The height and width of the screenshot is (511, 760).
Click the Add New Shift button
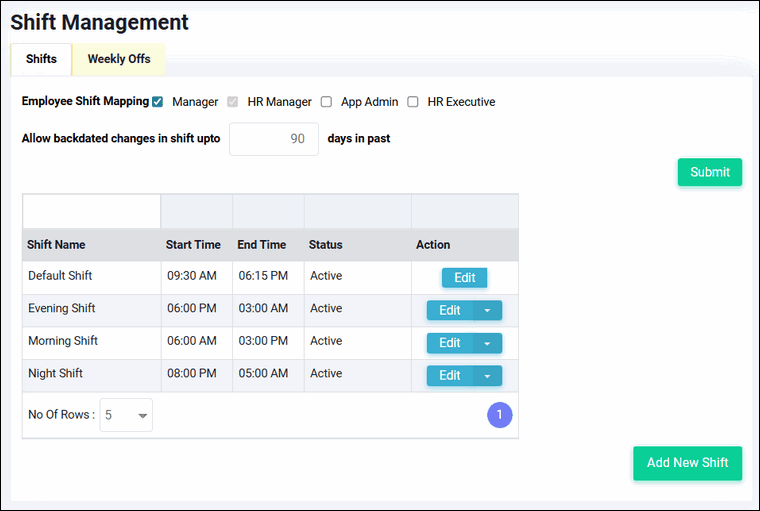687,463
